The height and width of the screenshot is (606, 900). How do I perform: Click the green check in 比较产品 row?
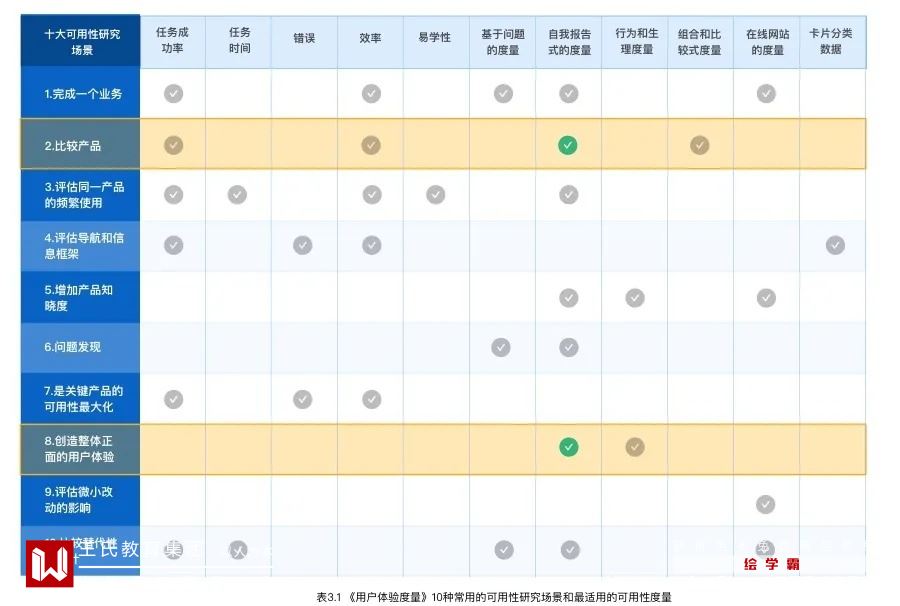click(x=568, y=145)
